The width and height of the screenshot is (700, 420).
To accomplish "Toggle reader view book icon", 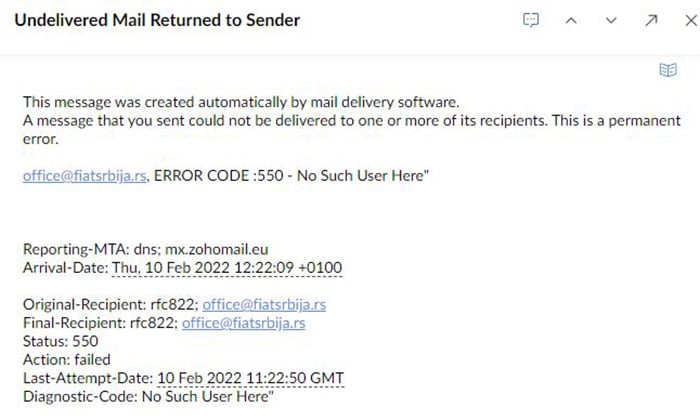I will click(668, 69).
